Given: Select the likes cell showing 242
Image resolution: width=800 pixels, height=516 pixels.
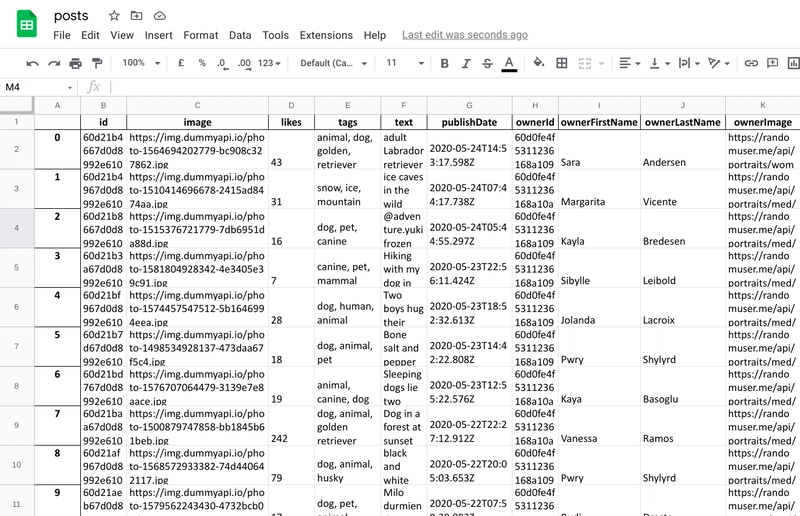Looking at the screenshot, I should pos(291,426).
